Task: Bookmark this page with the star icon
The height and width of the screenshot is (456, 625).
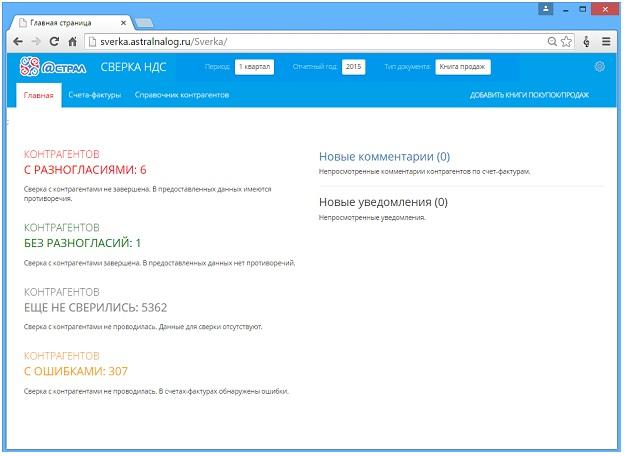Action: [x=566, y=41]
